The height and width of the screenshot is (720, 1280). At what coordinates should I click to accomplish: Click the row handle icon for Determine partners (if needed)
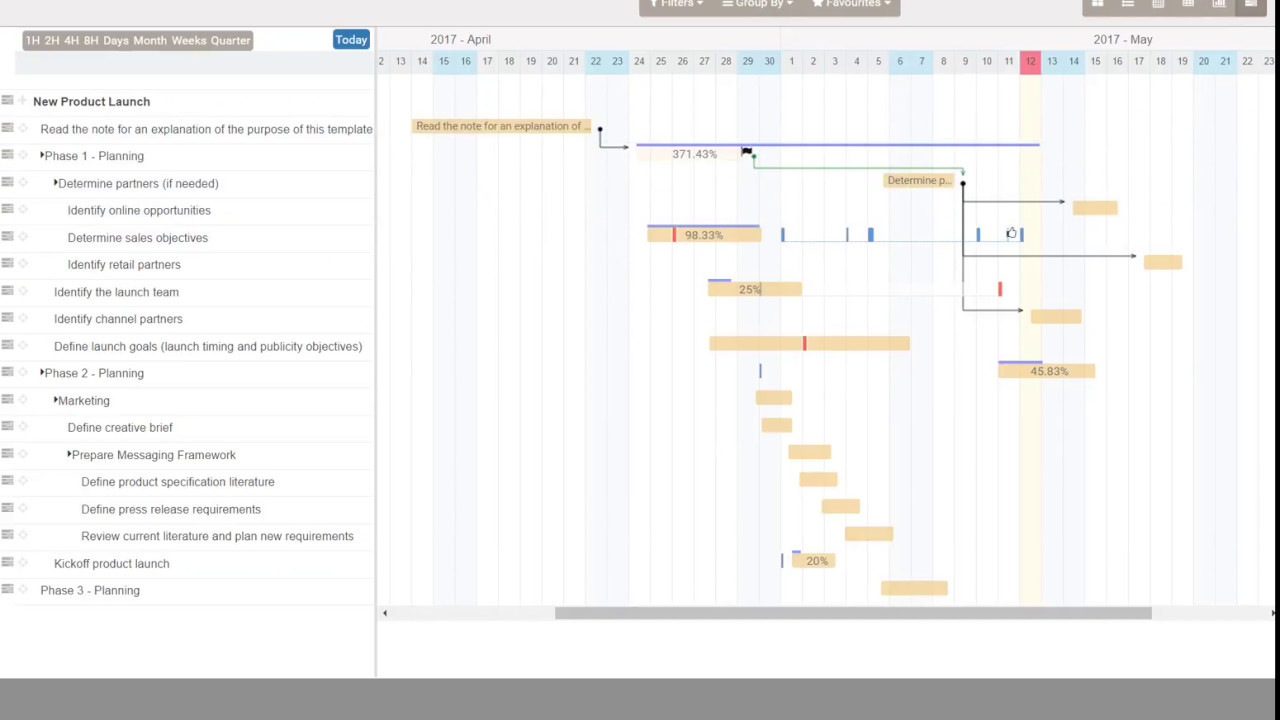click(x=8, y=182)
